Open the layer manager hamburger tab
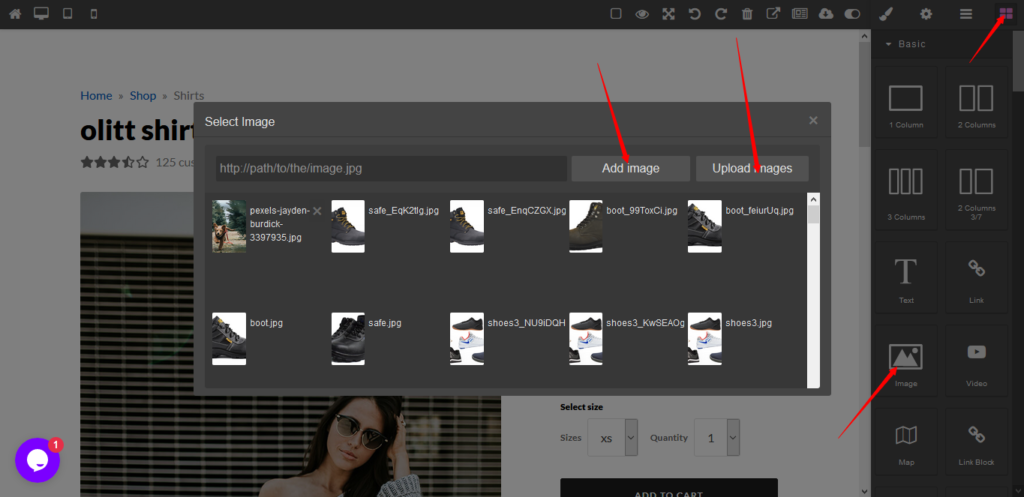The height and width of the screenshot is (497, 1024). tap(966, 14)
